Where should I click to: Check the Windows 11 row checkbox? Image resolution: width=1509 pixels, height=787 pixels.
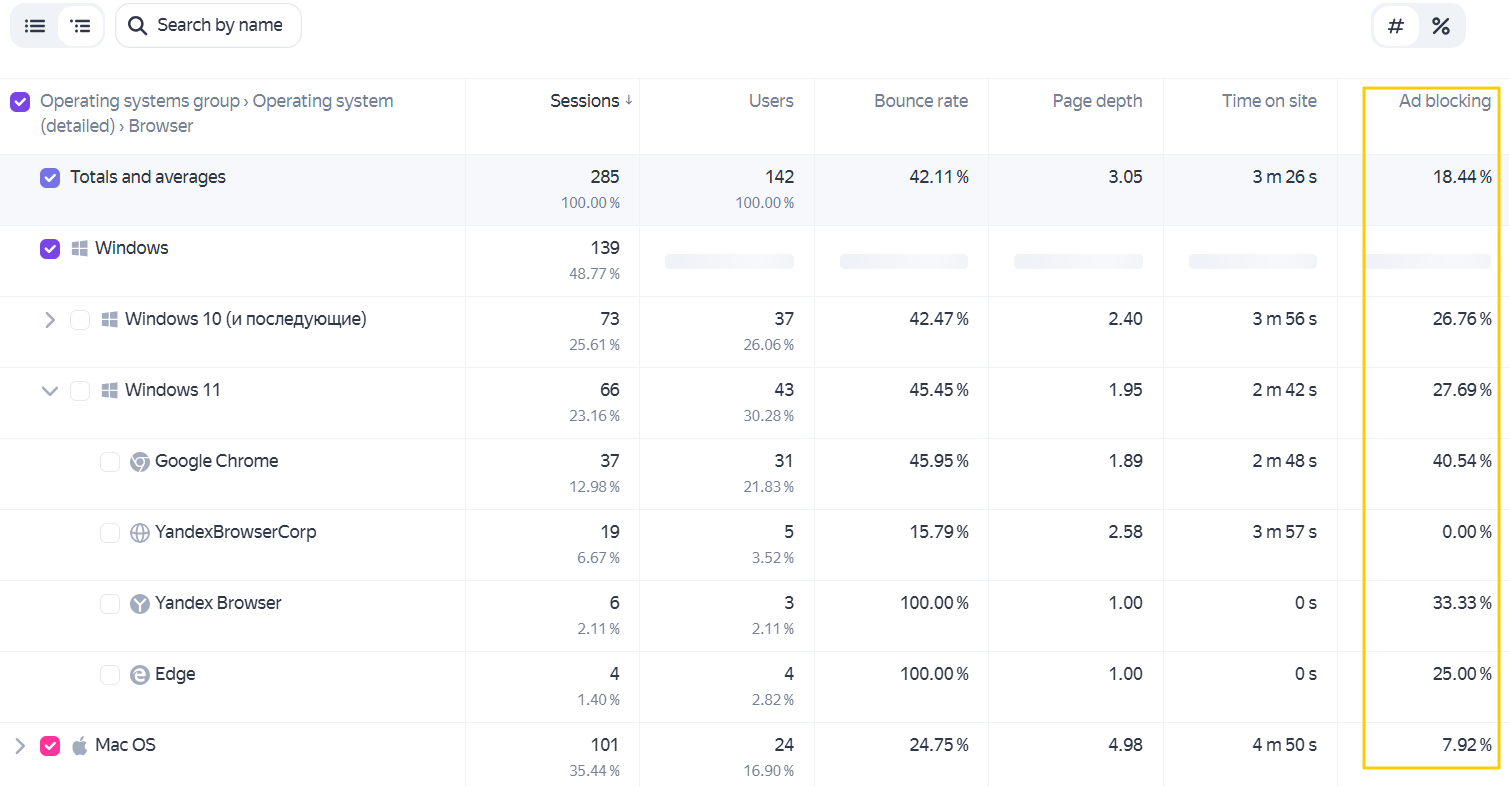tap(80, 391)
